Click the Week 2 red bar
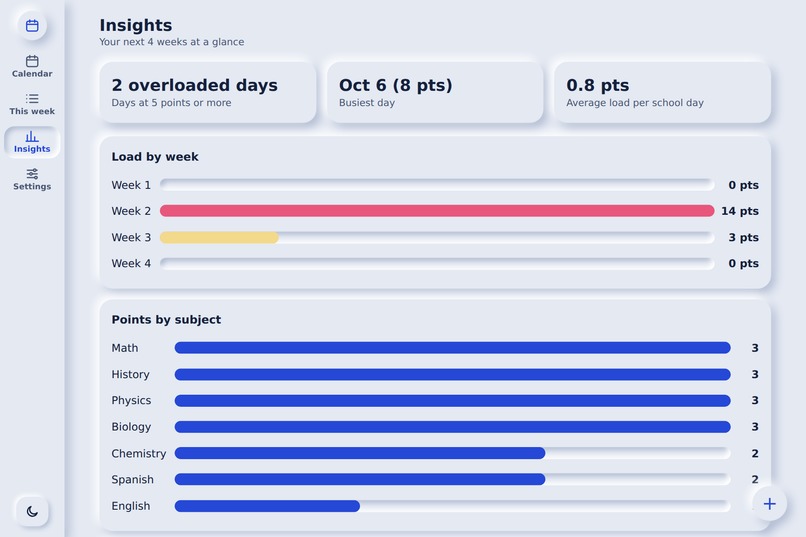 (x=437, y=211)
